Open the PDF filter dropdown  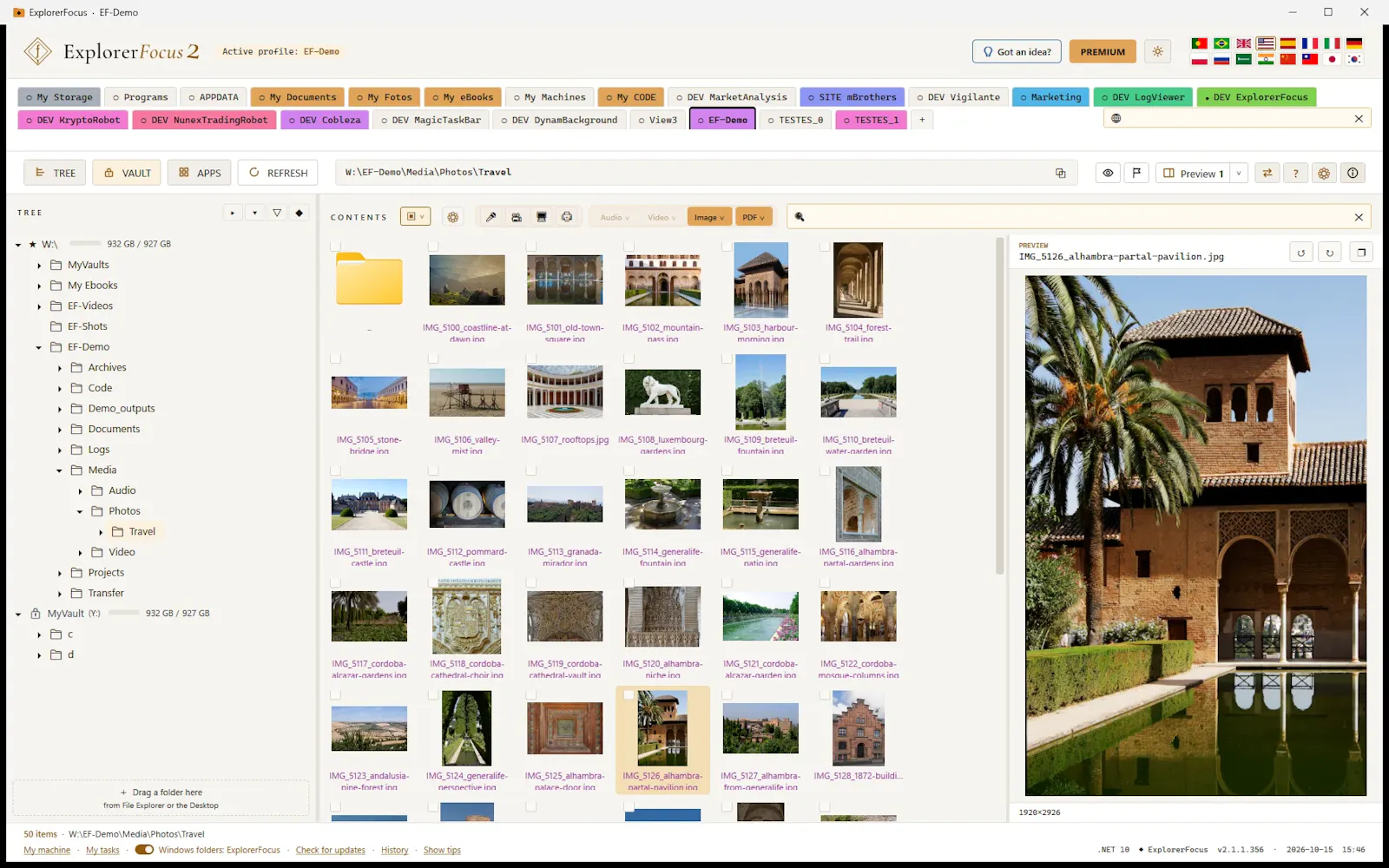754,217
